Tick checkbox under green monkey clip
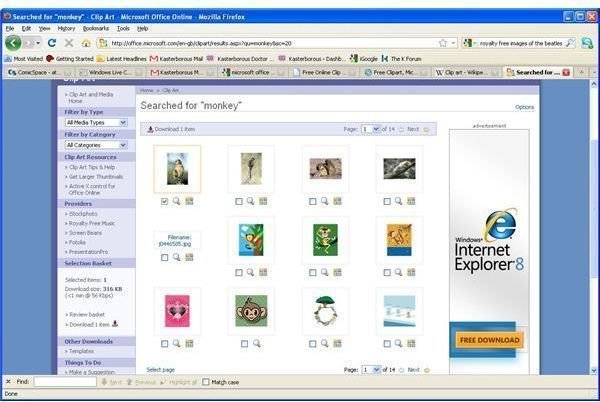Image resolution: width=600 pixels, height=402 pixels. [x=313, y=272]
